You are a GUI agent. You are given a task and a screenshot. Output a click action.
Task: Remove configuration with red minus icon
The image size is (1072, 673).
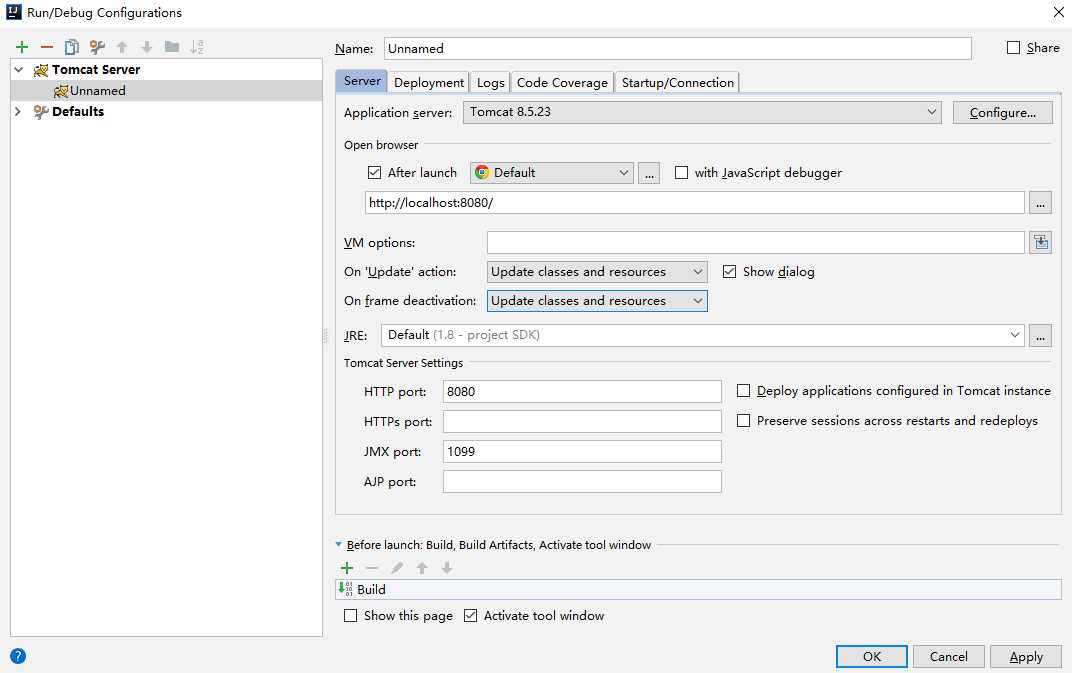(46, 47)
